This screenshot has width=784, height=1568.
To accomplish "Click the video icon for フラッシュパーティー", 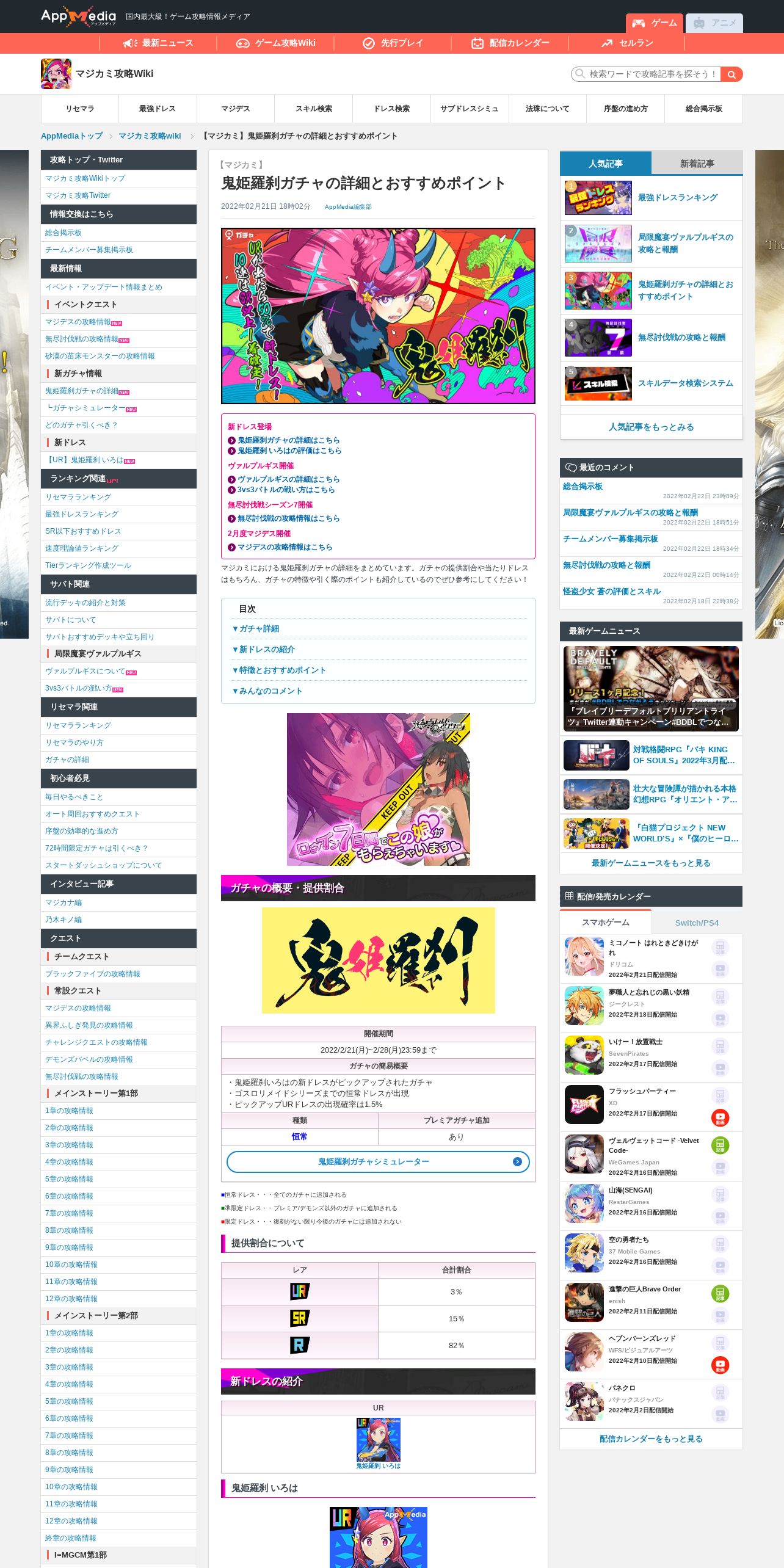I will tap(720, 1118).
